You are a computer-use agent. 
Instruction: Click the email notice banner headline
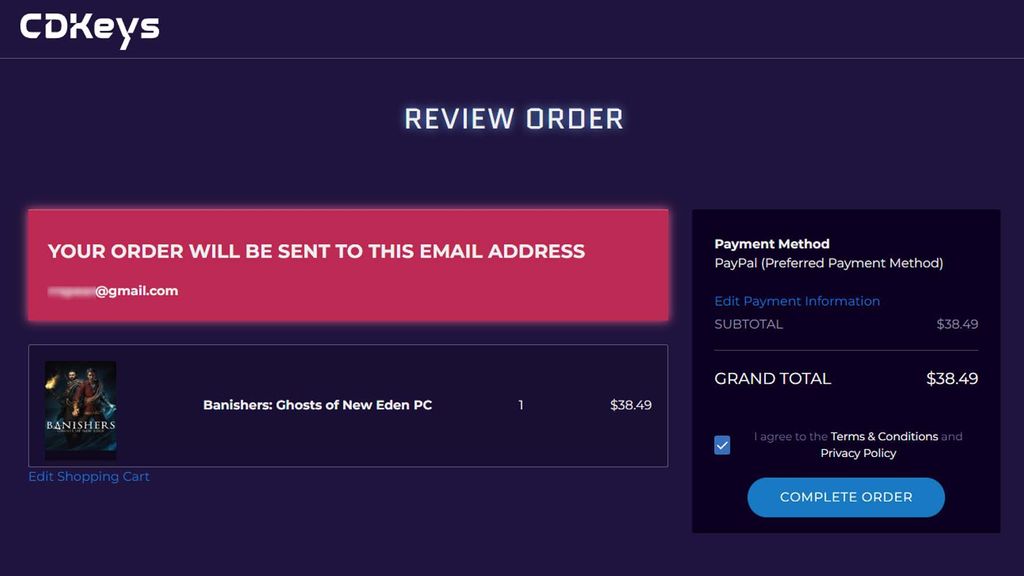317,251
